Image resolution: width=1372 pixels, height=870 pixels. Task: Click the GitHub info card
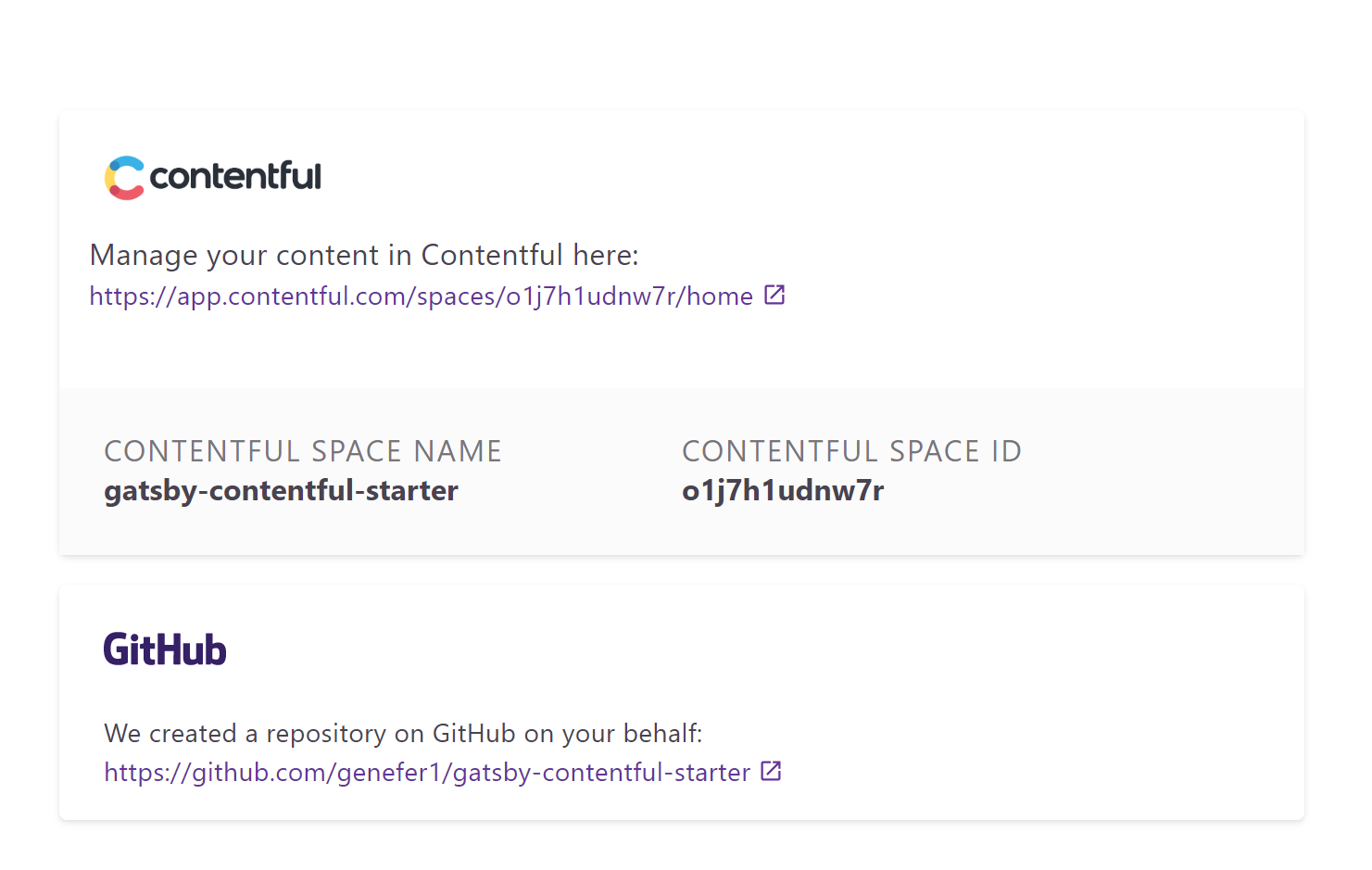coord(681,701)
